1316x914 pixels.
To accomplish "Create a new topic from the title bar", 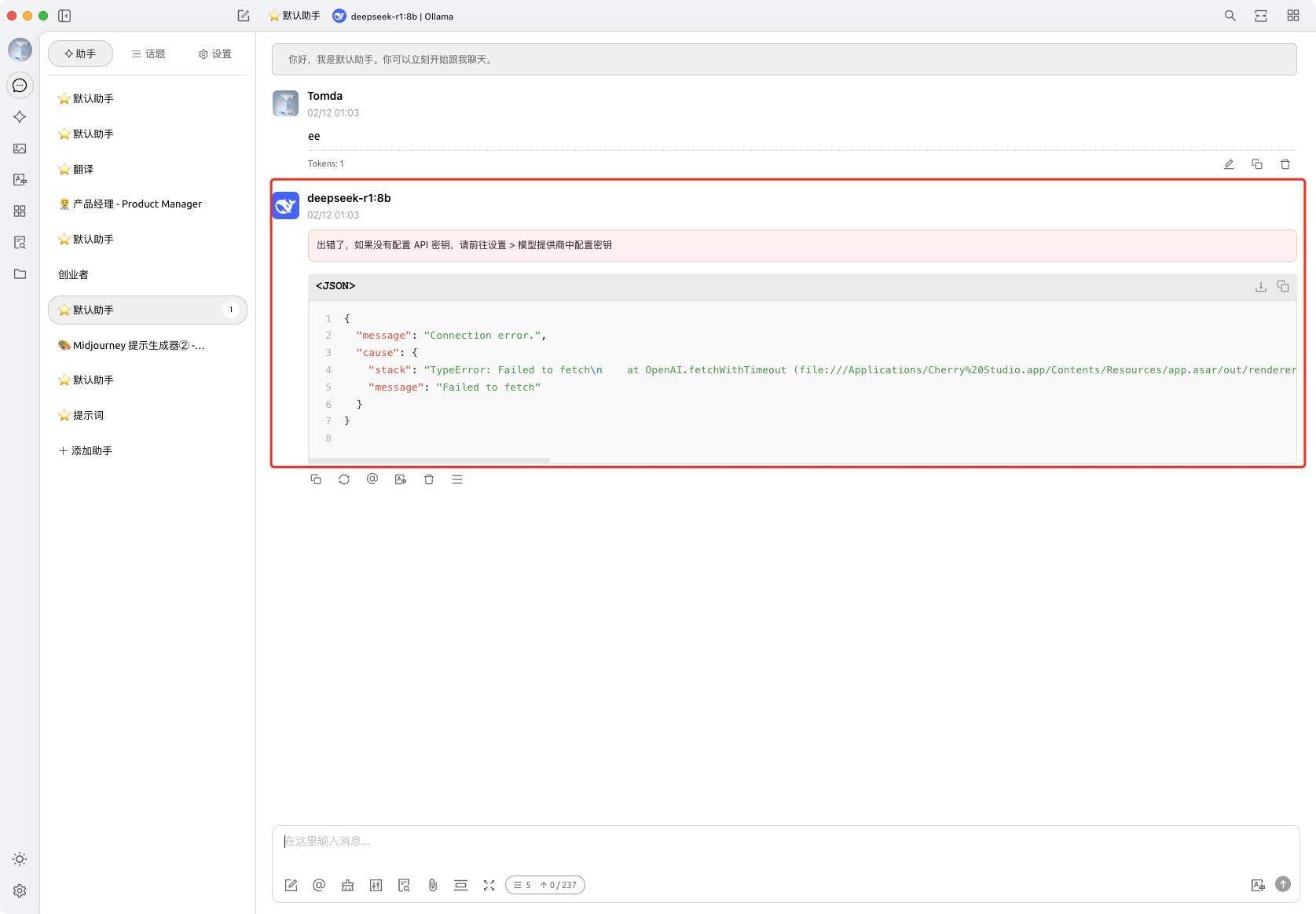I will pos(244,16).
